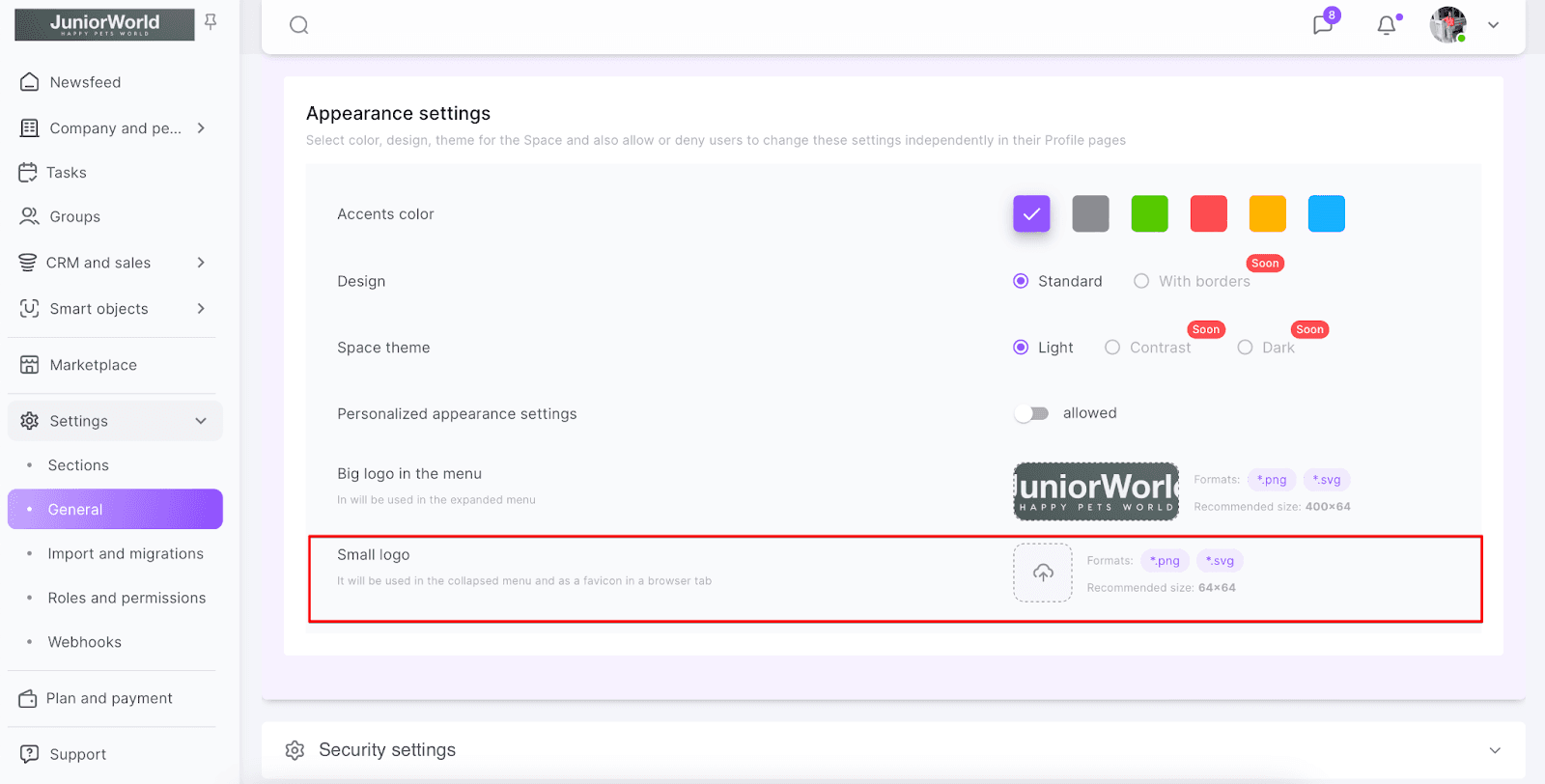Click the search magnifier icon
Screen dimensions: 1545x784
pos(299,25)
